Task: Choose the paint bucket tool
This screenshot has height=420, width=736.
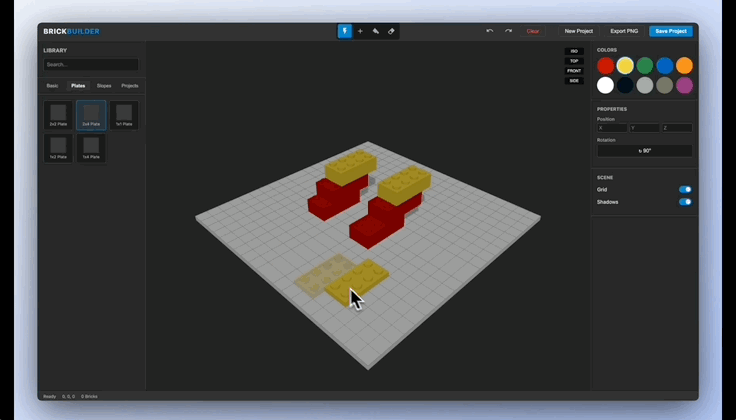Action: coord(376,31)
